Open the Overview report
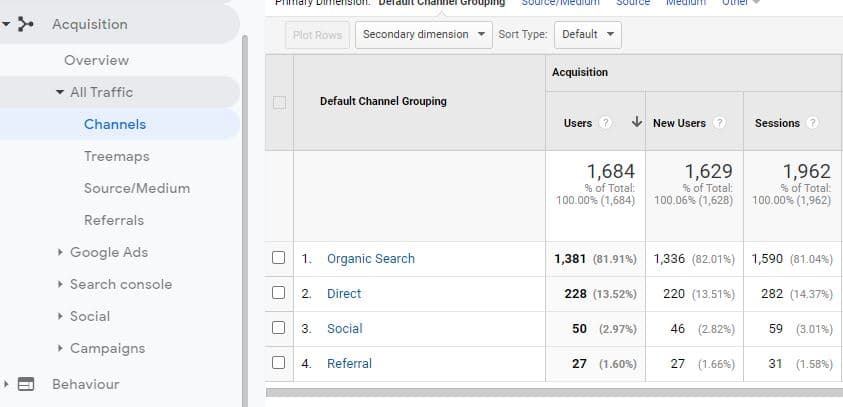Screen dimensions: 843x407 [x=96, y=60]
